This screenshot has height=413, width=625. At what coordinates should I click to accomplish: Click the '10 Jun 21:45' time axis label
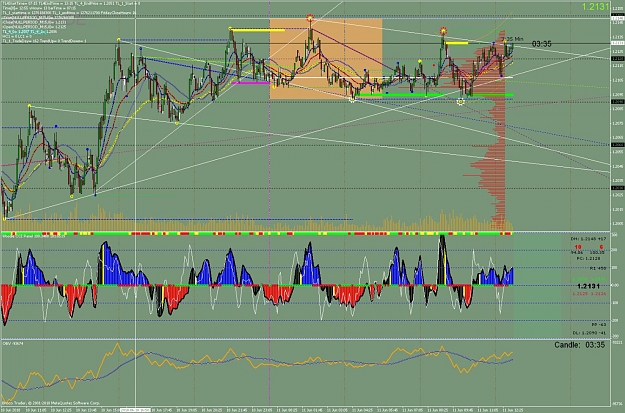click(x=236, y=409)
